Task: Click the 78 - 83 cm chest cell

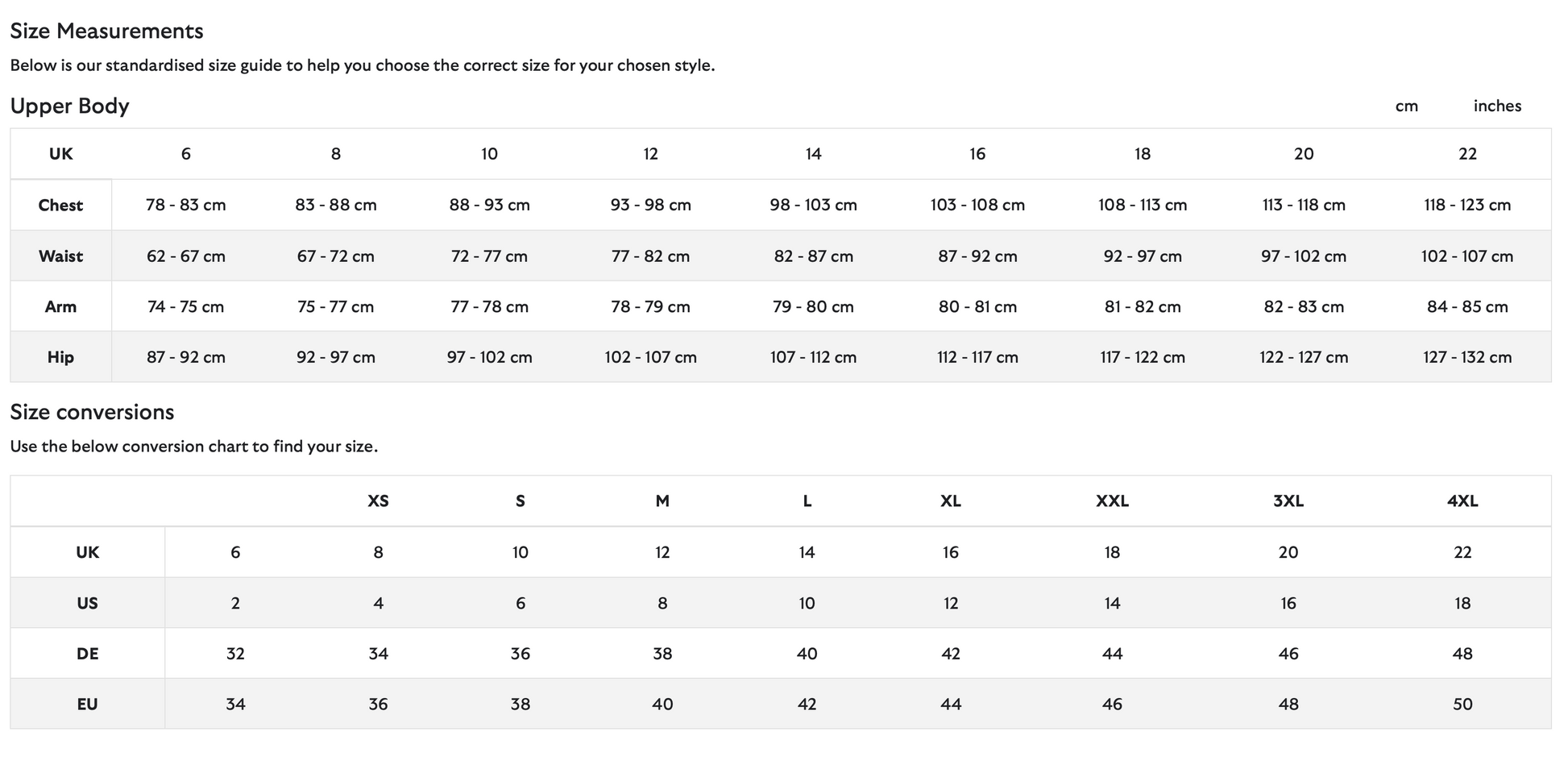Action: point(185,205)
